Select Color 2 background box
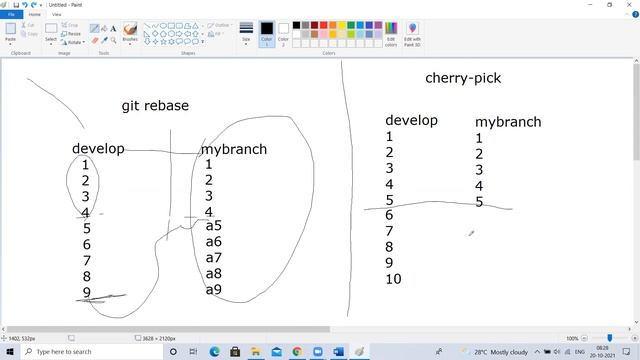640x360 pixels. [x=283, y=34]
